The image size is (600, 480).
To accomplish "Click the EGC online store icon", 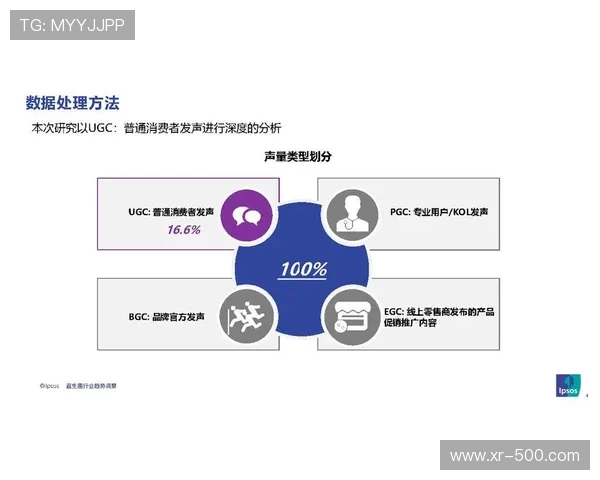I will click(x=352, y=317).
